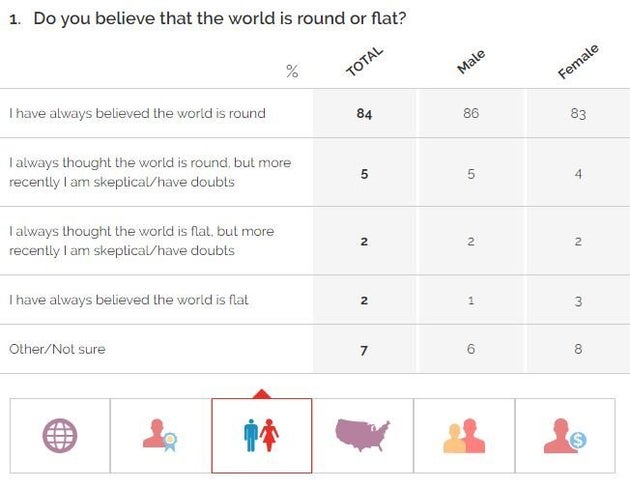Click the Male column header
The height and width of the screenshot is (488, 630).
[470, 62]
